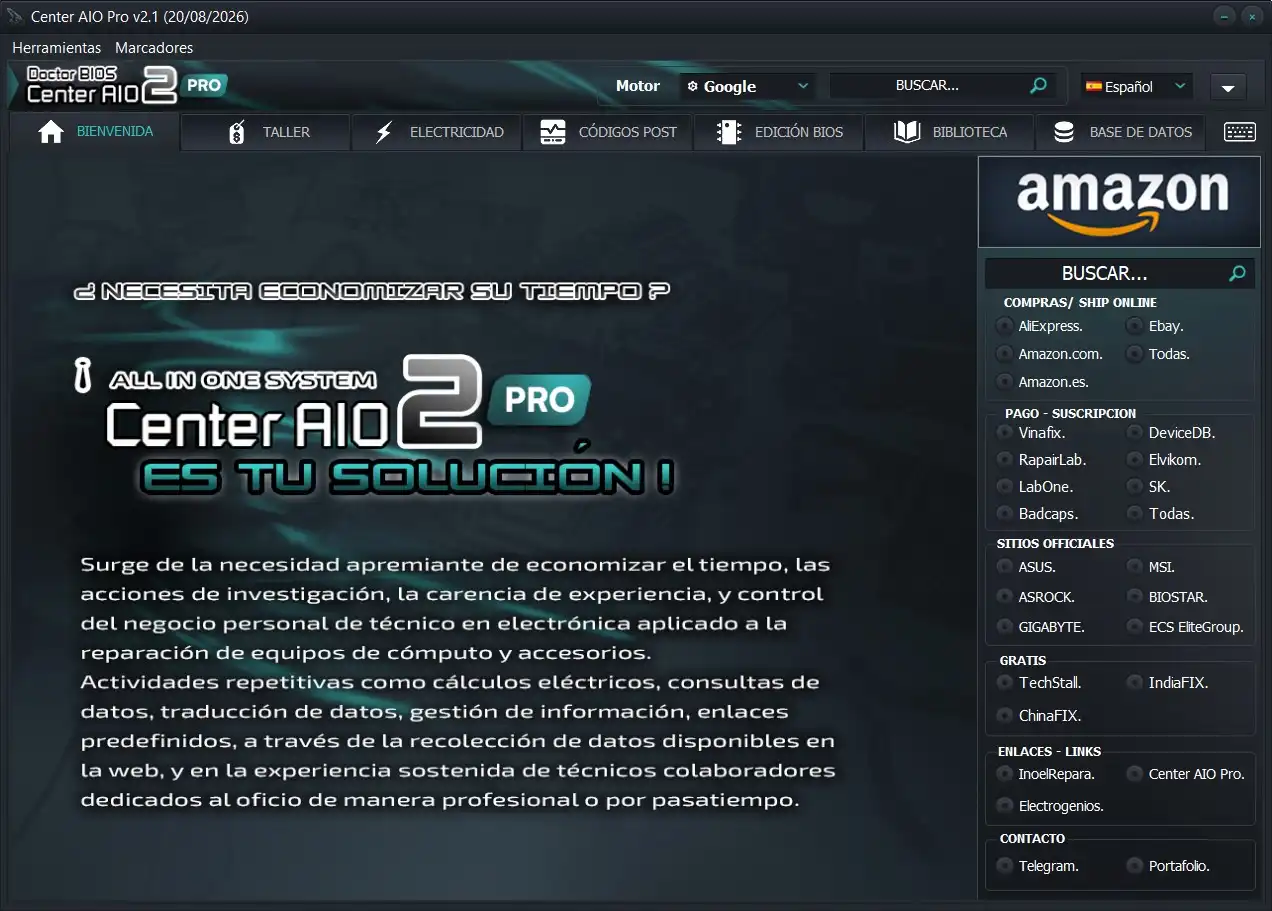Screen dimensions: 1272x911
Task: Switch to the ELECTRICIDAD tab
Action: click(437, 132)
